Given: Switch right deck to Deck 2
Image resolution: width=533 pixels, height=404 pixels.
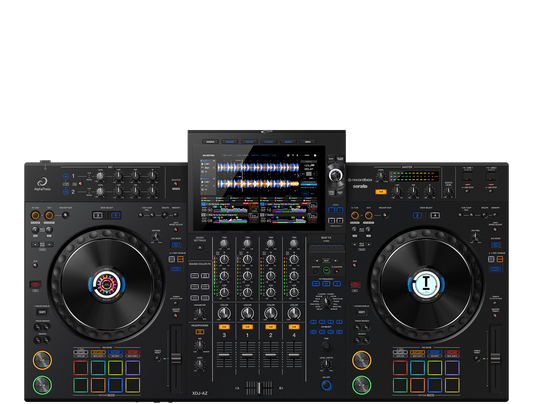Looking at the screenshot, I should 417,215.
